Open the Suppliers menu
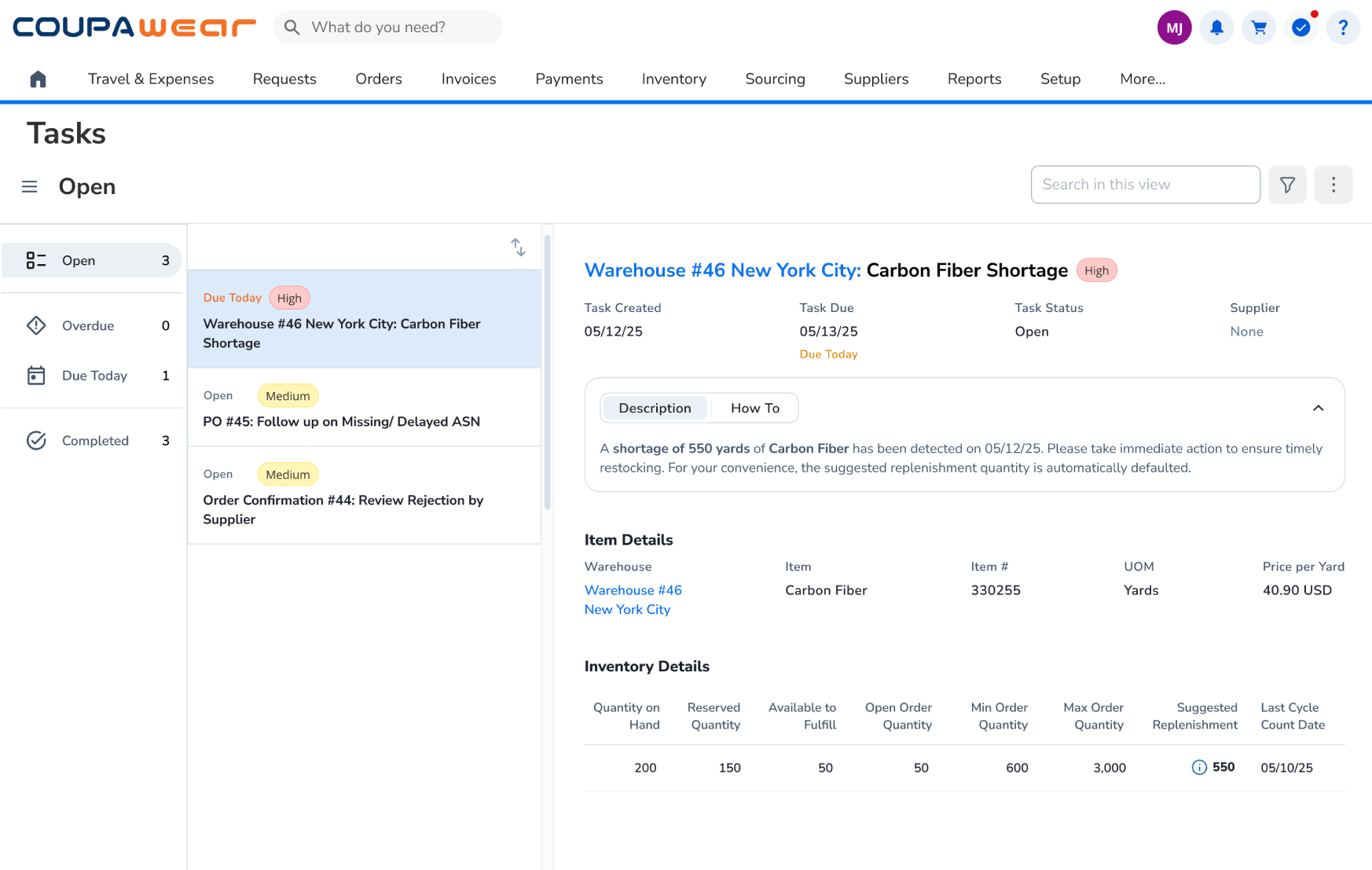The width and height of the screenshot is (1372, 870). tap(876, 79)
